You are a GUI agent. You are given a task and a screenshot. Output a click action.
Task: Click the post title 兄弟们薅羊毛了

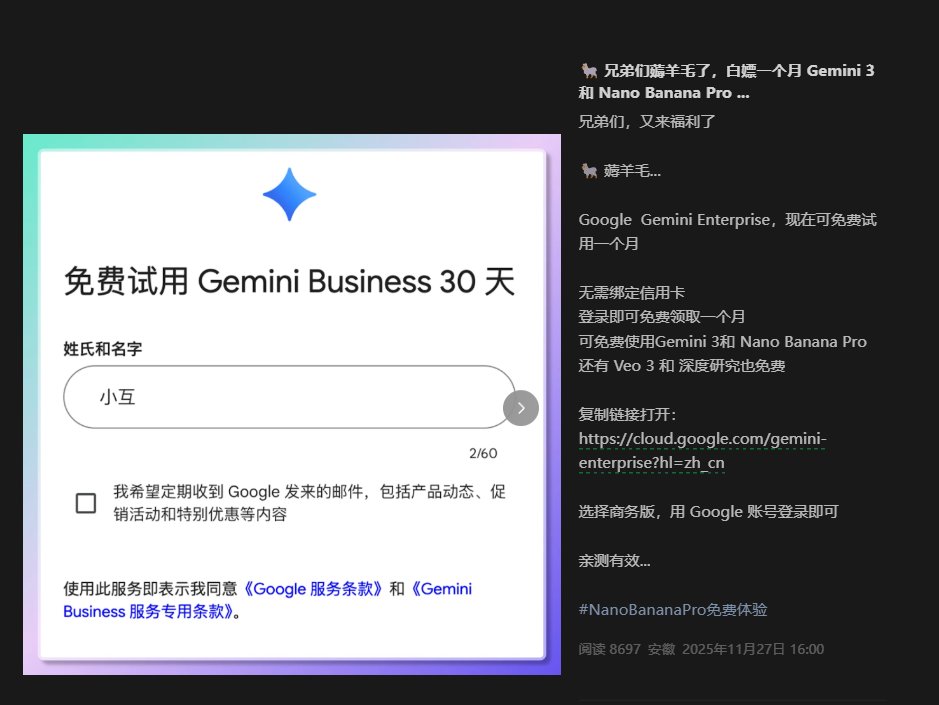(x=727, y=81)
